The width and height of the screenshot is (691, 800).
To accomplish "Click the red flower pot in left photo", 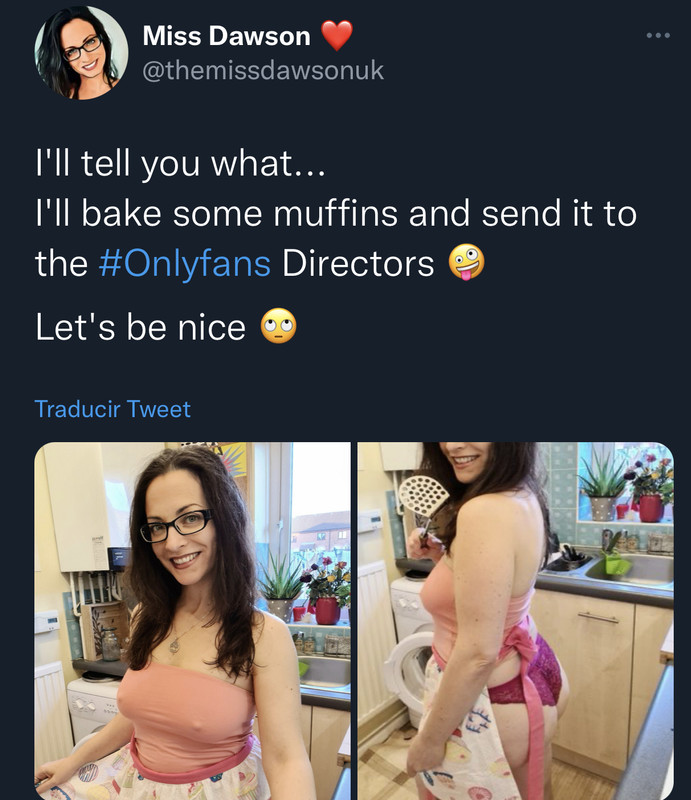I will 327,611.
